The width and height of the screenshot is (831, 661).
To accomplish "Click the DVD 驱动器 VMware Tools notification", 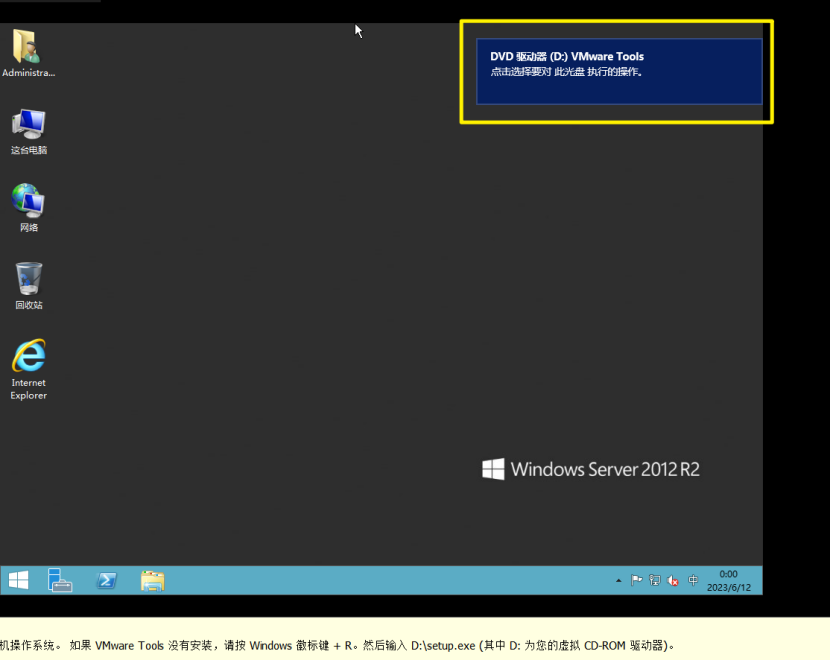I will tap(619, 72).
